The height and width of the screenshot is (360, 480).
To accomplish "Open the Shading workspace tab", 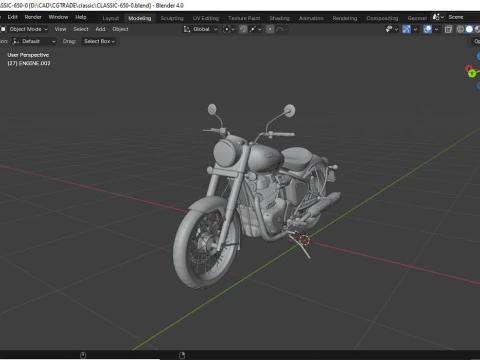I will (x=279, y=18).
